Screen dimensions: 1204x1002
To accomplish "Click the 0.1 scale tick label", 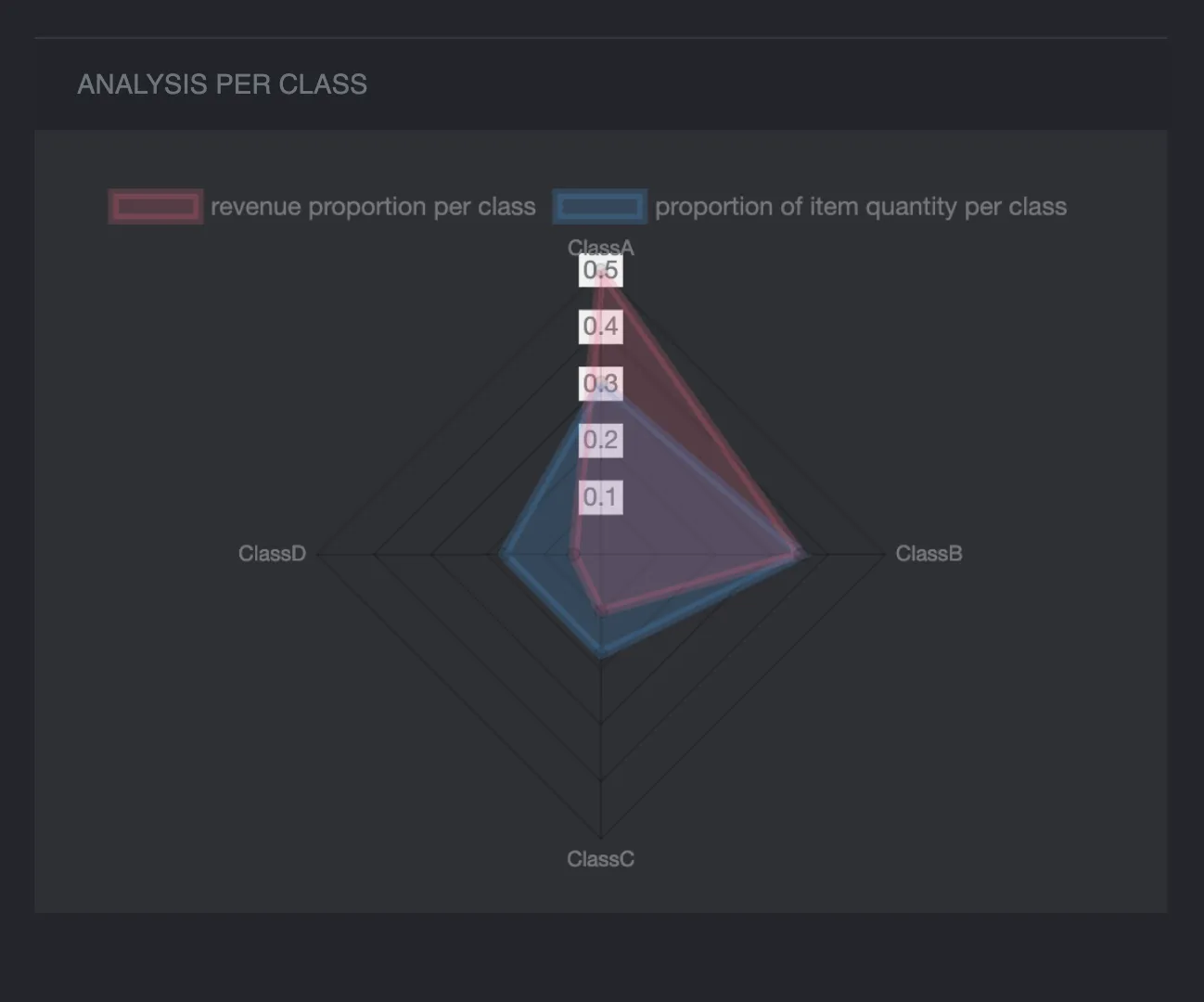I will pyautogui.click(x=600, y=496).
